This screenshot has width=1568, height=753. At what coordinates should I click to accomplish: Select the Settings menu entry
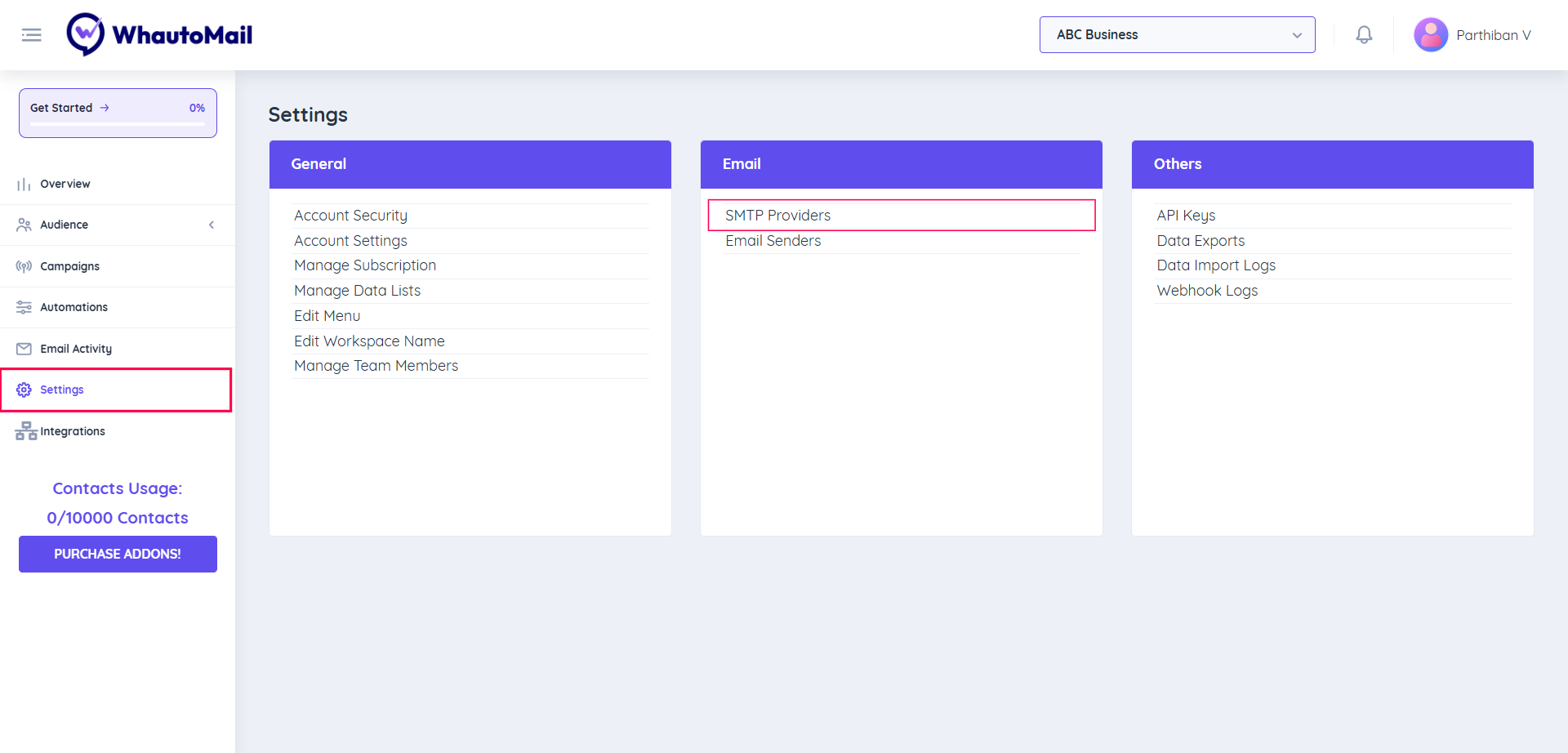(61, 390)
